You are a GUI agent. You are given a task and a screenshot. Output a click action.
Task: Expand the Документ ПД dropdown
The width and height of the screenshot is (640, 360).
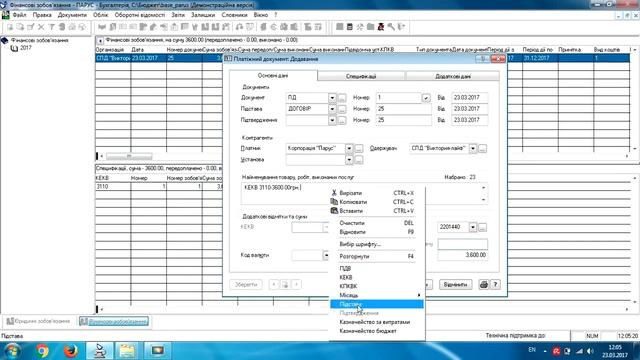coord(332,98)
